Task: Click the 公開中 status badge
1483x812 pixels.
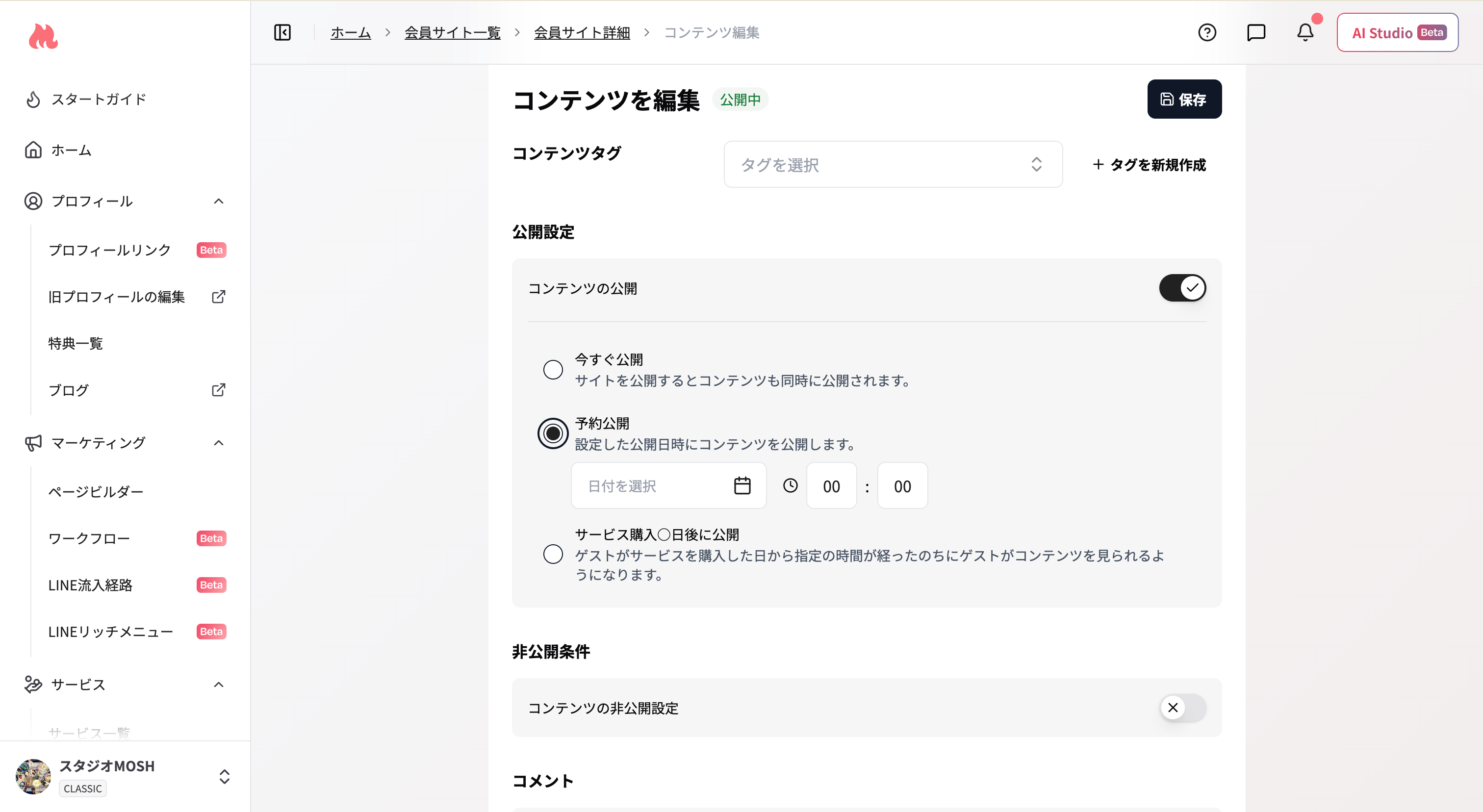Action: [x=741, y=100]
